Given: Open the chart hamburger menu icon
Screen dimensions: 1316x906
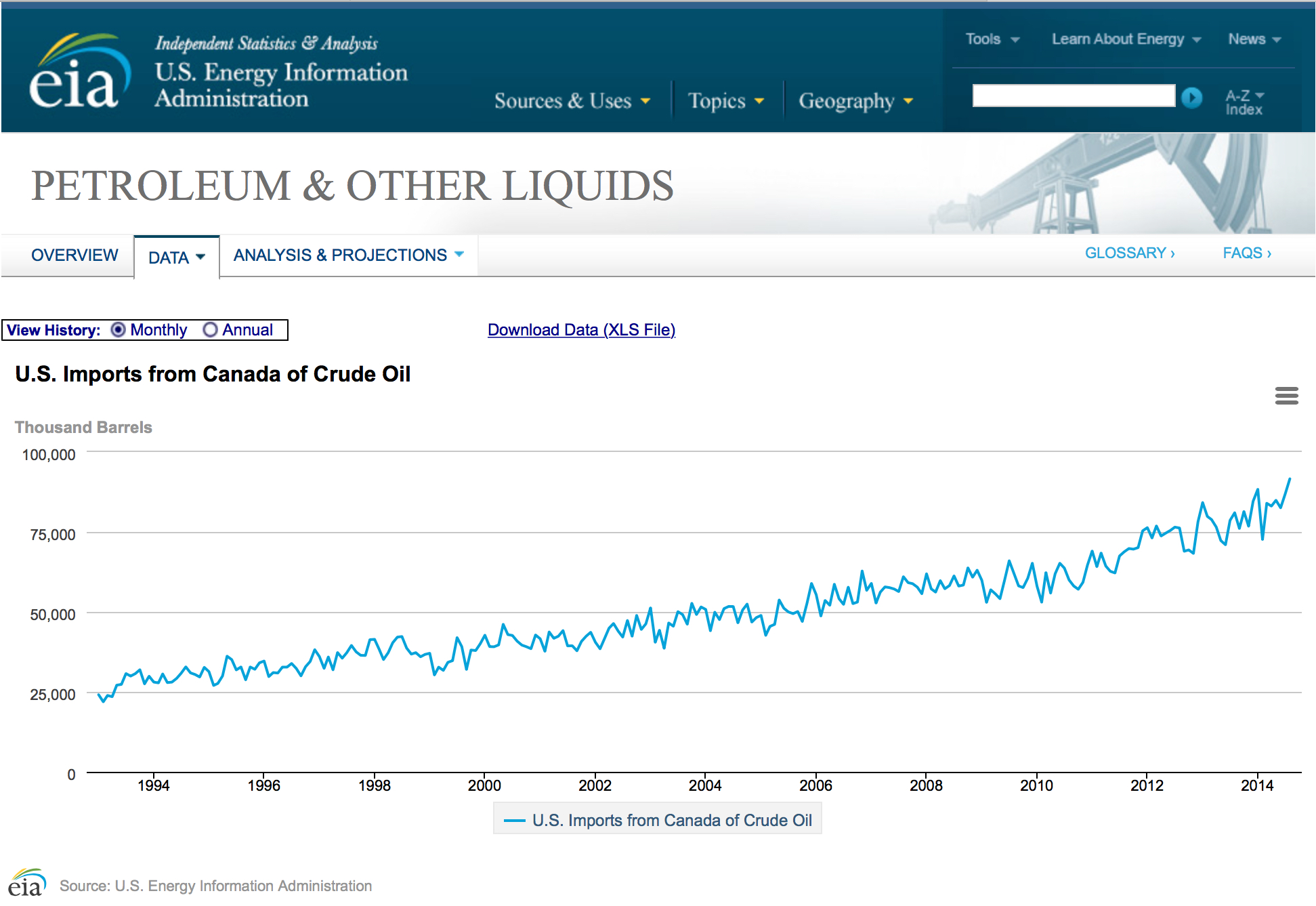Looking at the screenshot, I should (1286, 396).
